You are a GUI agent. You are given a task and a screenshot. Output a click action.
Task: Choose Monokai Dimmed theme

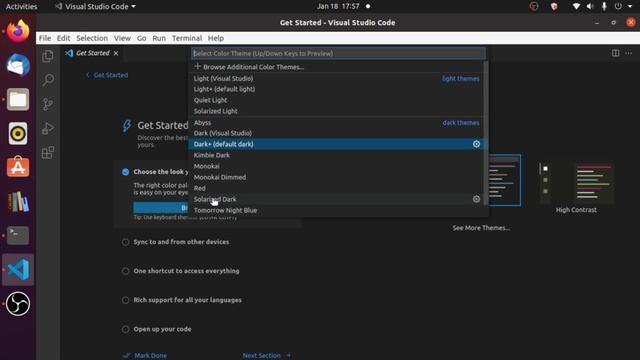click(337, 177)
